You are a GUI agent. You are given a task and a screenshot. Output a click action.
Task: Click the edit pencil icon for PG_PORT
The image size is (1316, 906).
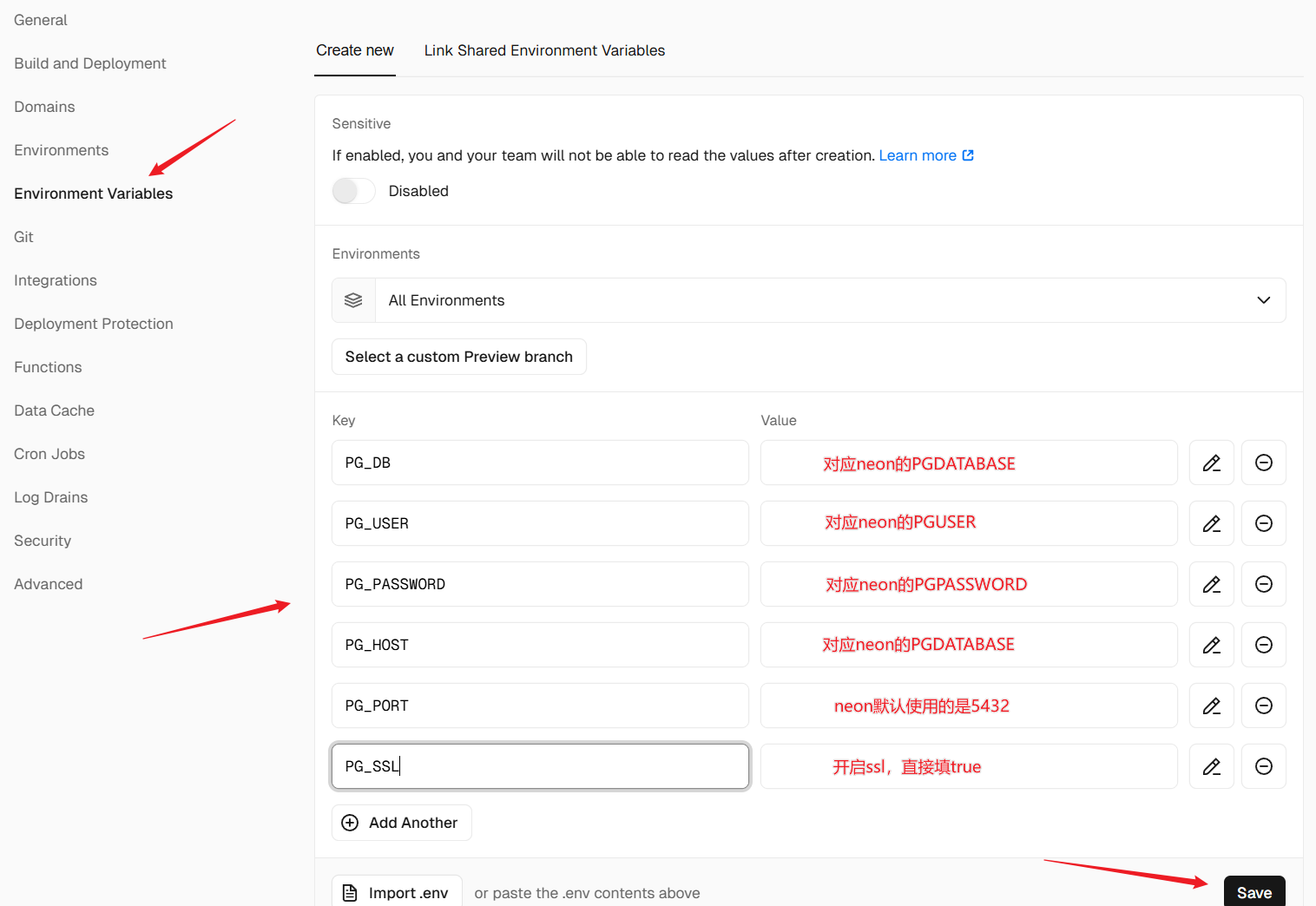(1211, 706)
